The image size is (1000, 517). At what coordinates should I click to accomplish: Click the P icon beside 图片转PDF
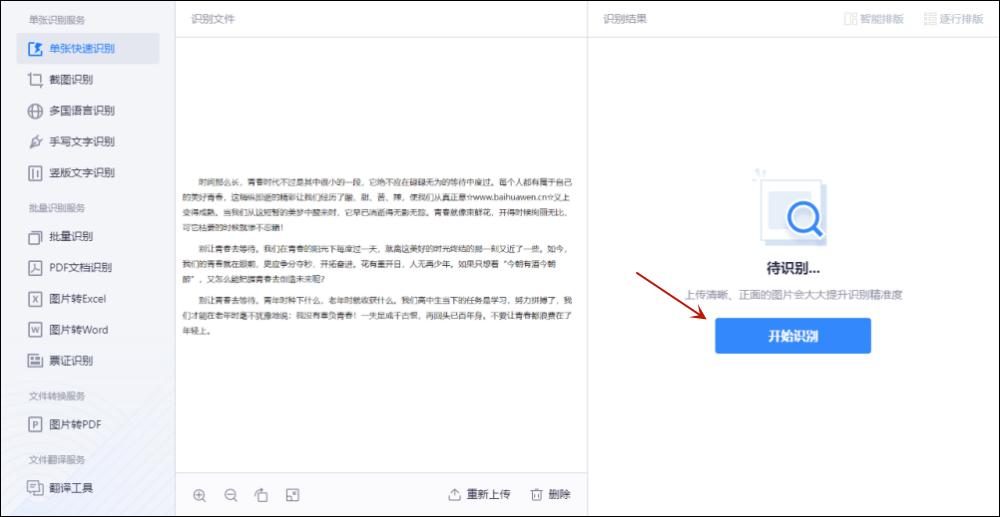(35, 425)
